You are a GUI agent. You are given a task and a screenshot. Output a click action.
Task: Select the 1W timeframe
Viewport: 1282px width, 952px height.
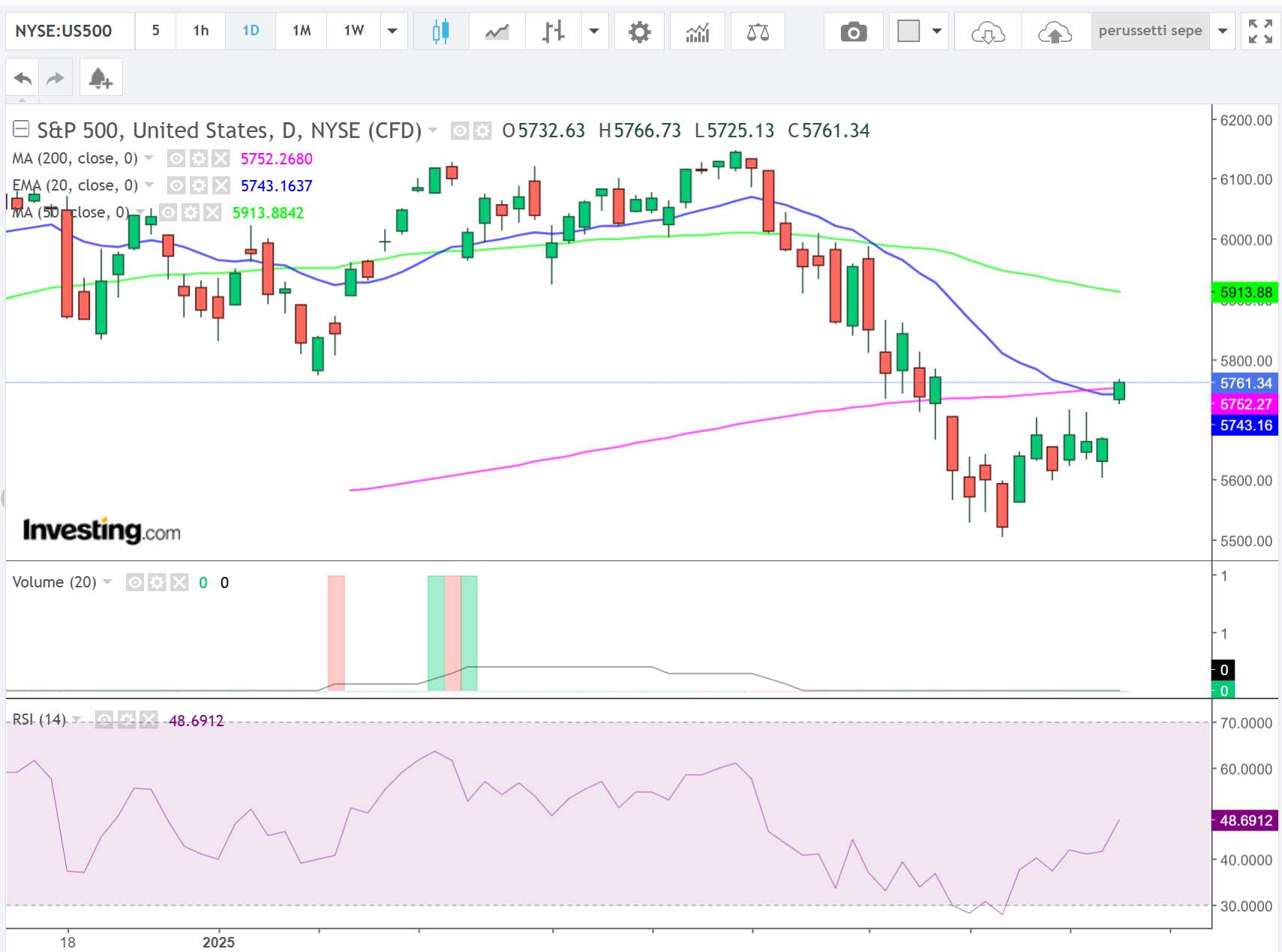point(353,31)
